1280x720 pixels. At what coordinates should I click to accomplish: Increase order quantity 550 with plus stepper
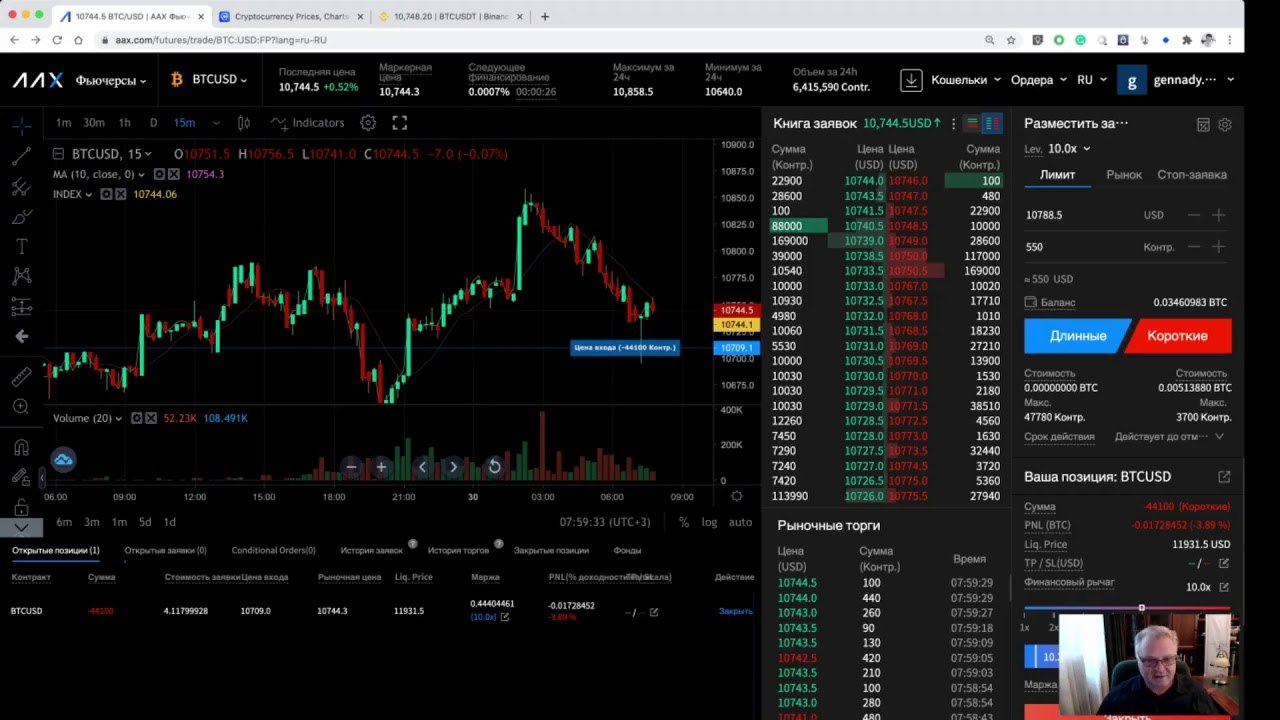(x=1218, y=247)
